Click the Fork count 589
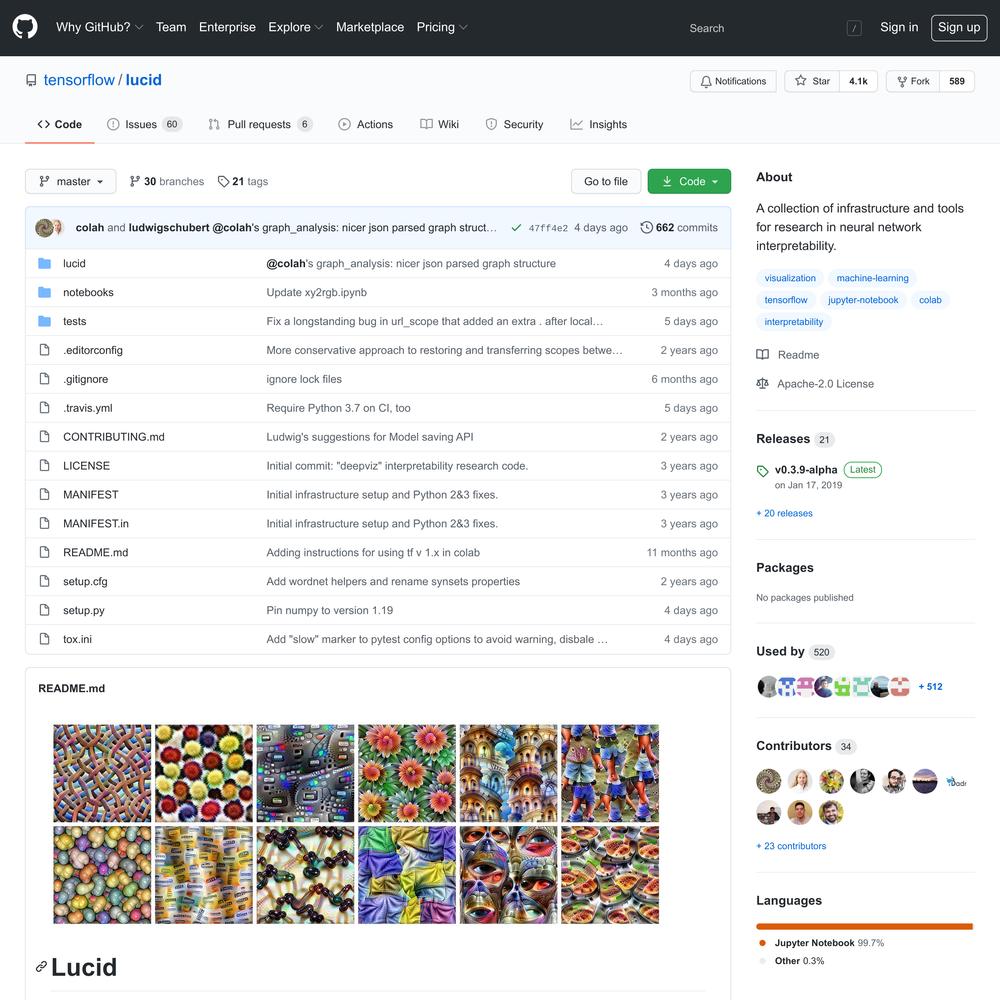The height and width of the screenshot is (1000, 1000). [957, 81]
